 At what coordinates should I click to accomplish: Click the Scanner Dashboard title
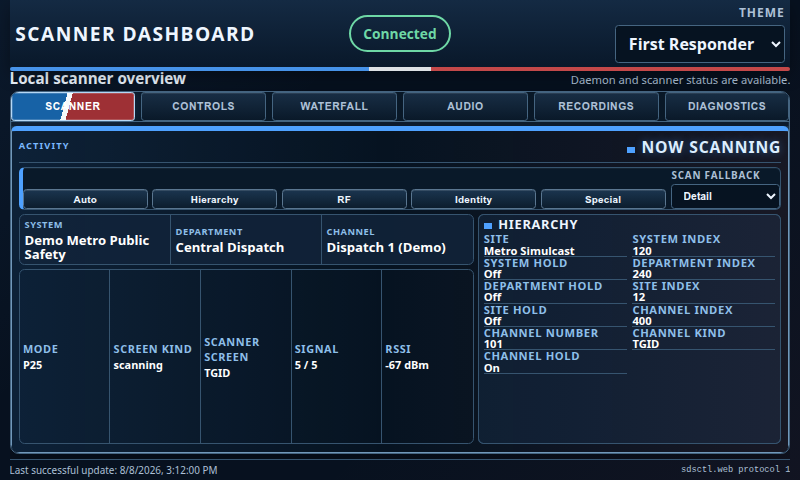pos(135,34)
